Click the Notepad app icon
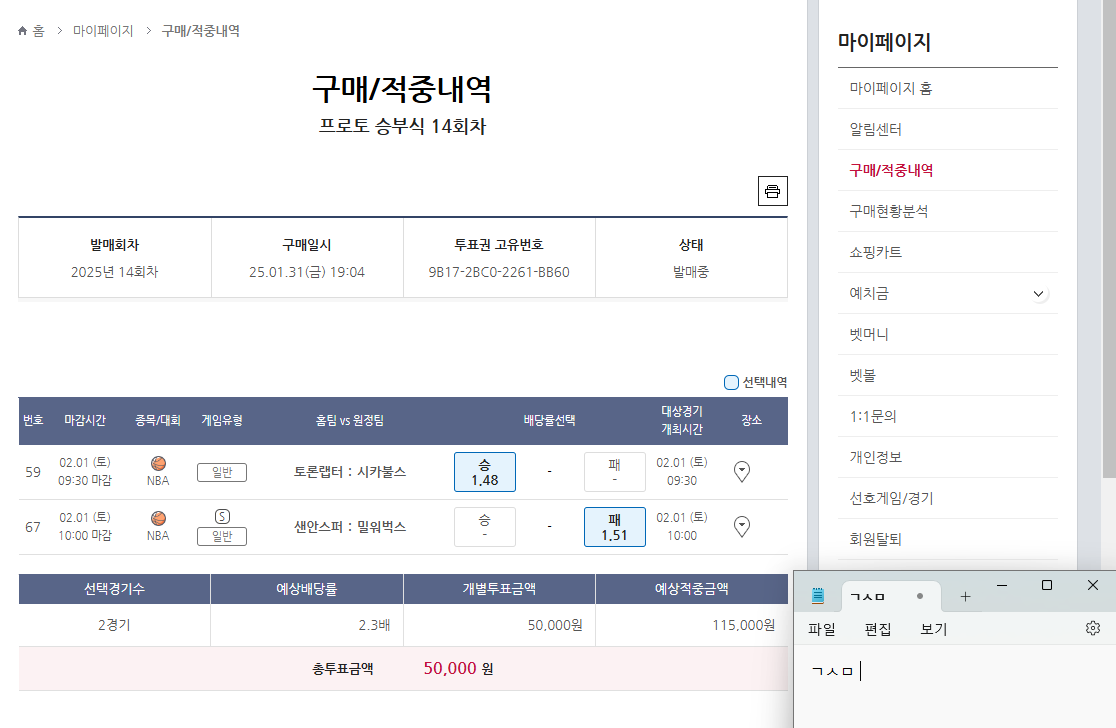Image resolution: width=1116 pixels, height=728 pixels. pos(818,596)
